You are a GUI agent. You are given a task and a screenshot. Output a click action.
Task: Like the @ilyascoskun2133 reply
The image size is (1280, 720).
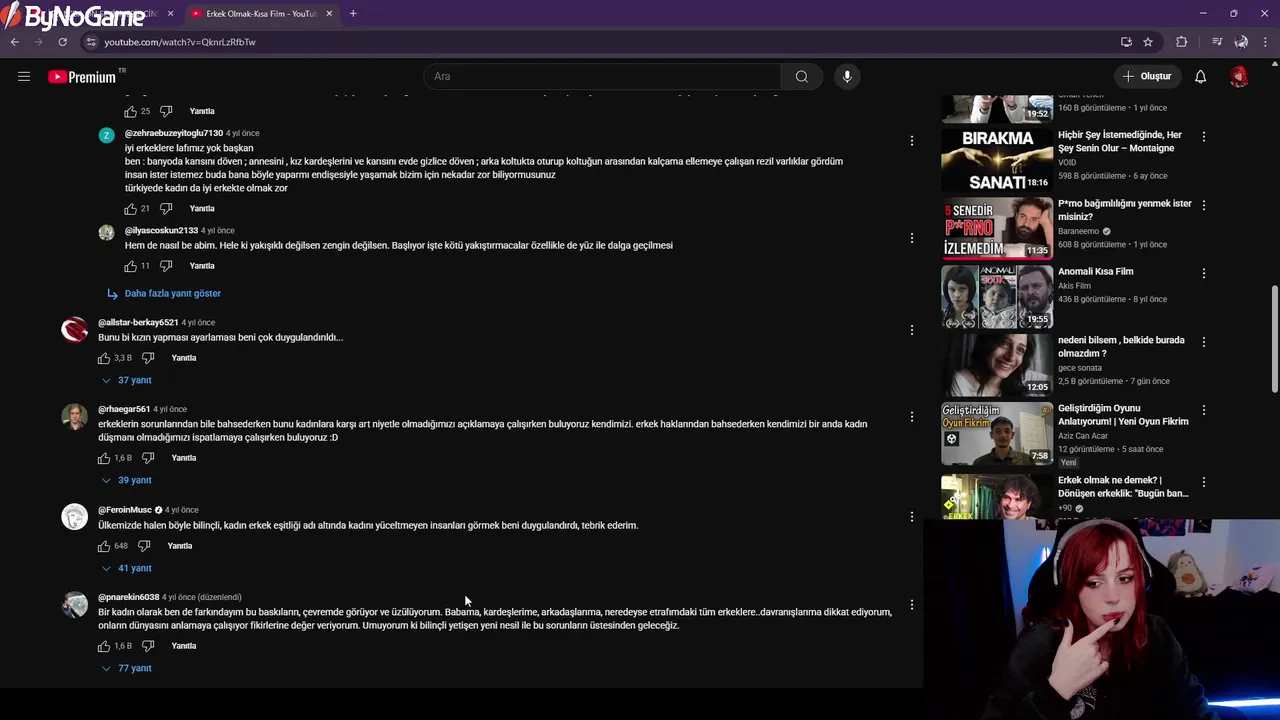click(x=130, y=266)
